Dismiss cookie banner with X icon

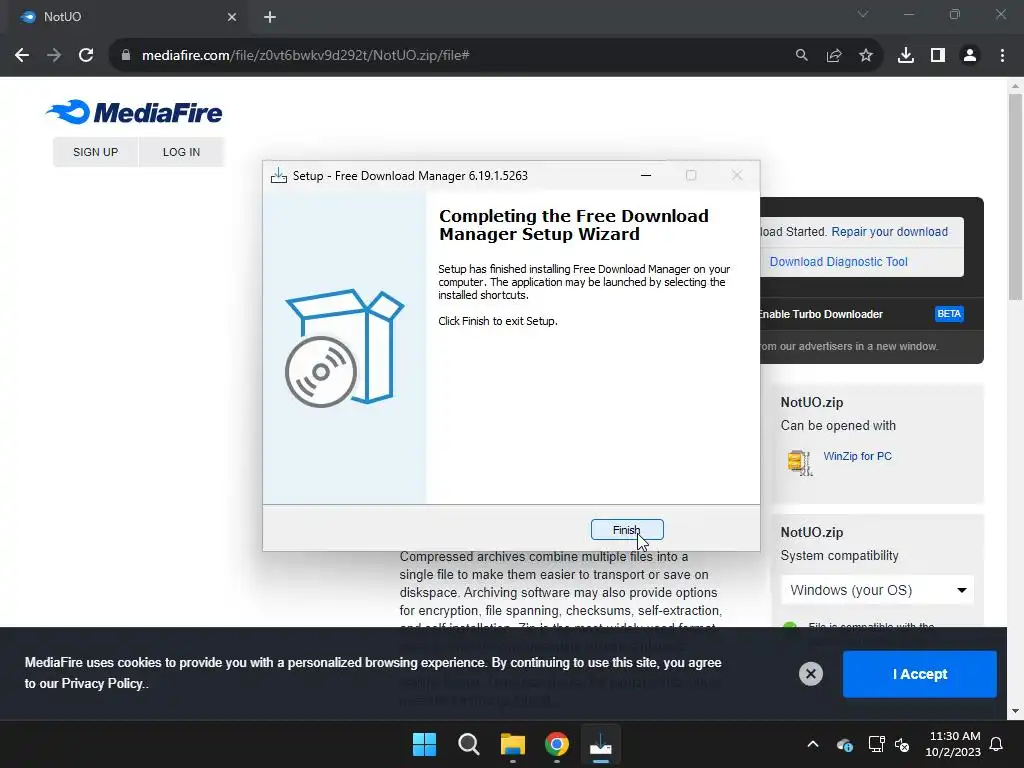(810, 674)
